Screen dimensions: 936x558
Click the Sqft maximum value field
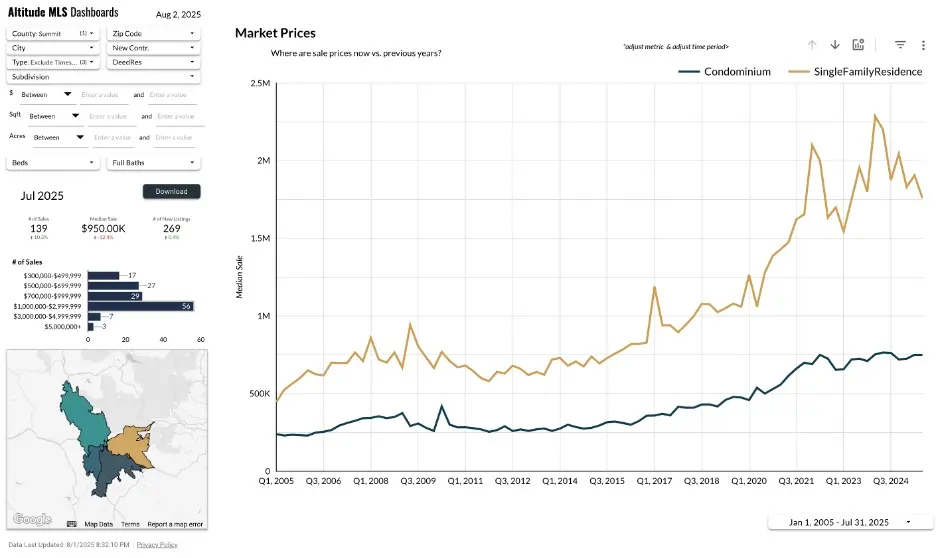pos(180,116)
